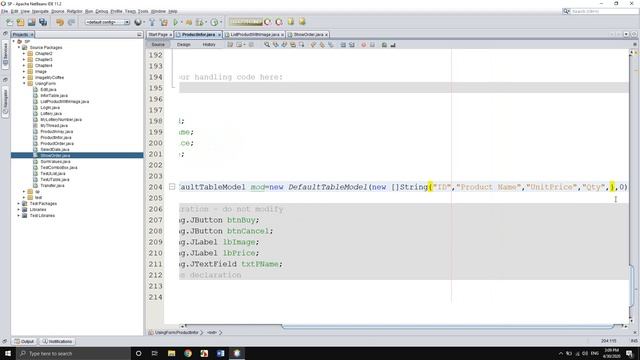Select Transfer.java in the project tree
The image size is (640, 360).
pyautogui.click(x=52, y=185)
